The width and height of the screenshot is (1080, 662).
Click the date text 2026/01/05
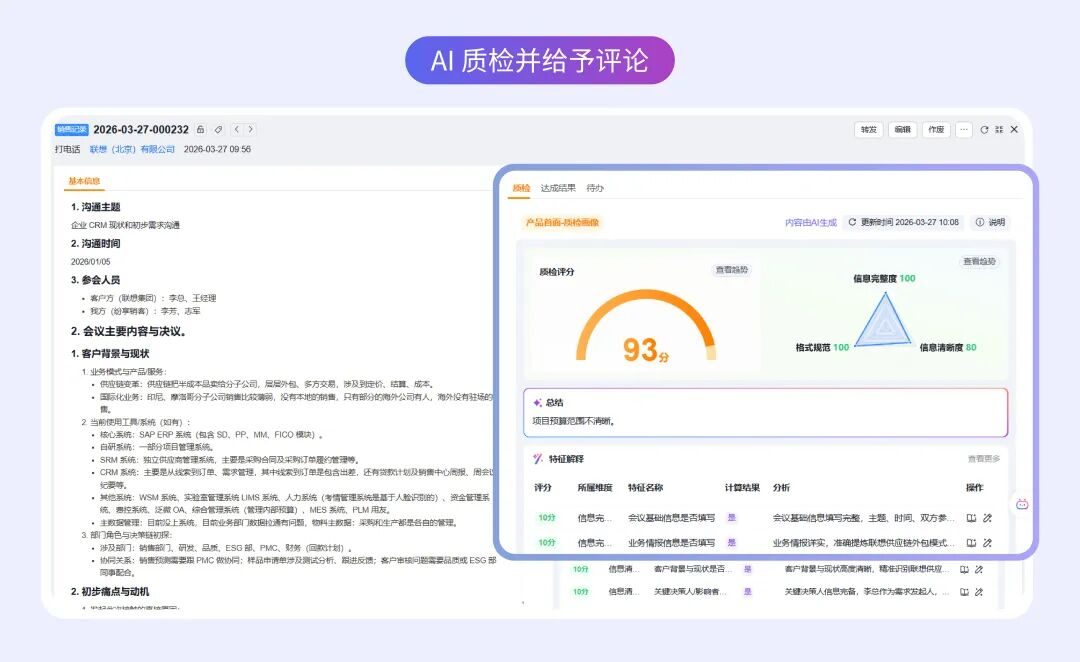[90, 262]
